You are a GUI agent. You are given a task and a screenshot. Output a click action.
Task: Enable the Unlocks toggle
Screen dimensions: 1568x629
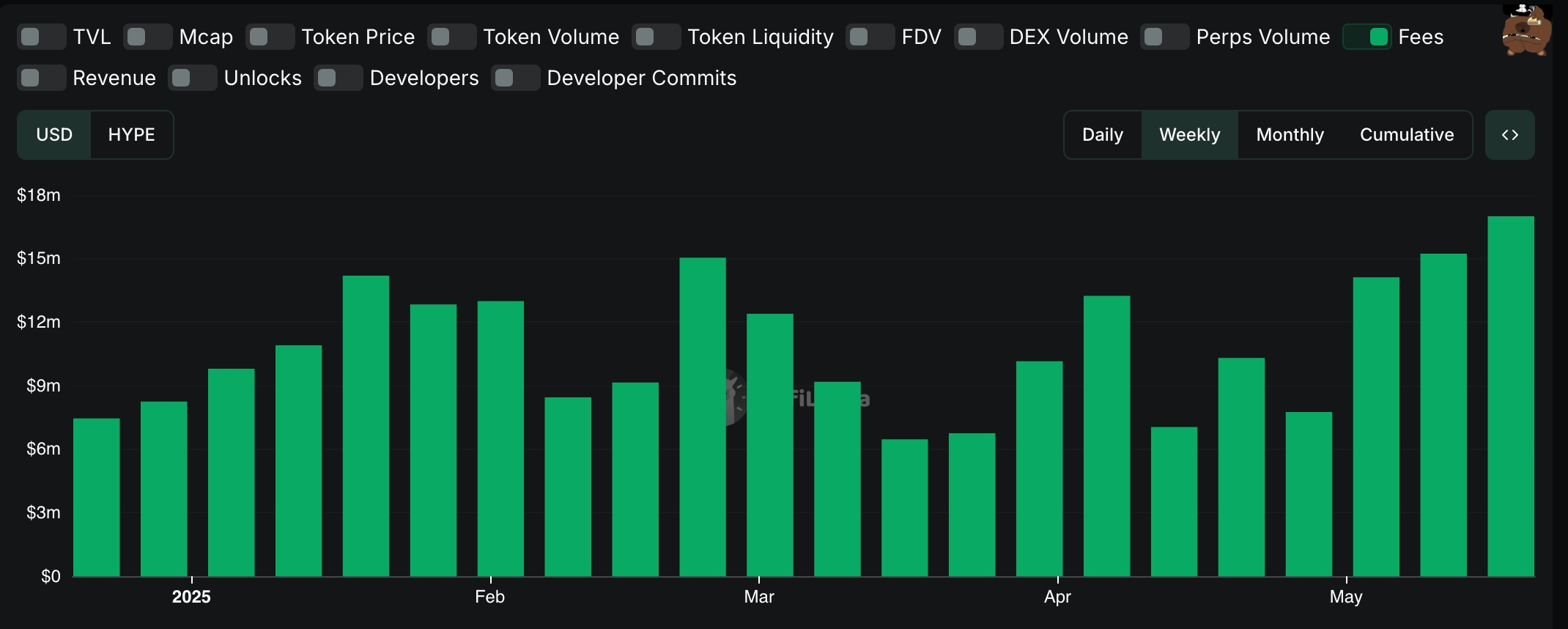(193, 78)
